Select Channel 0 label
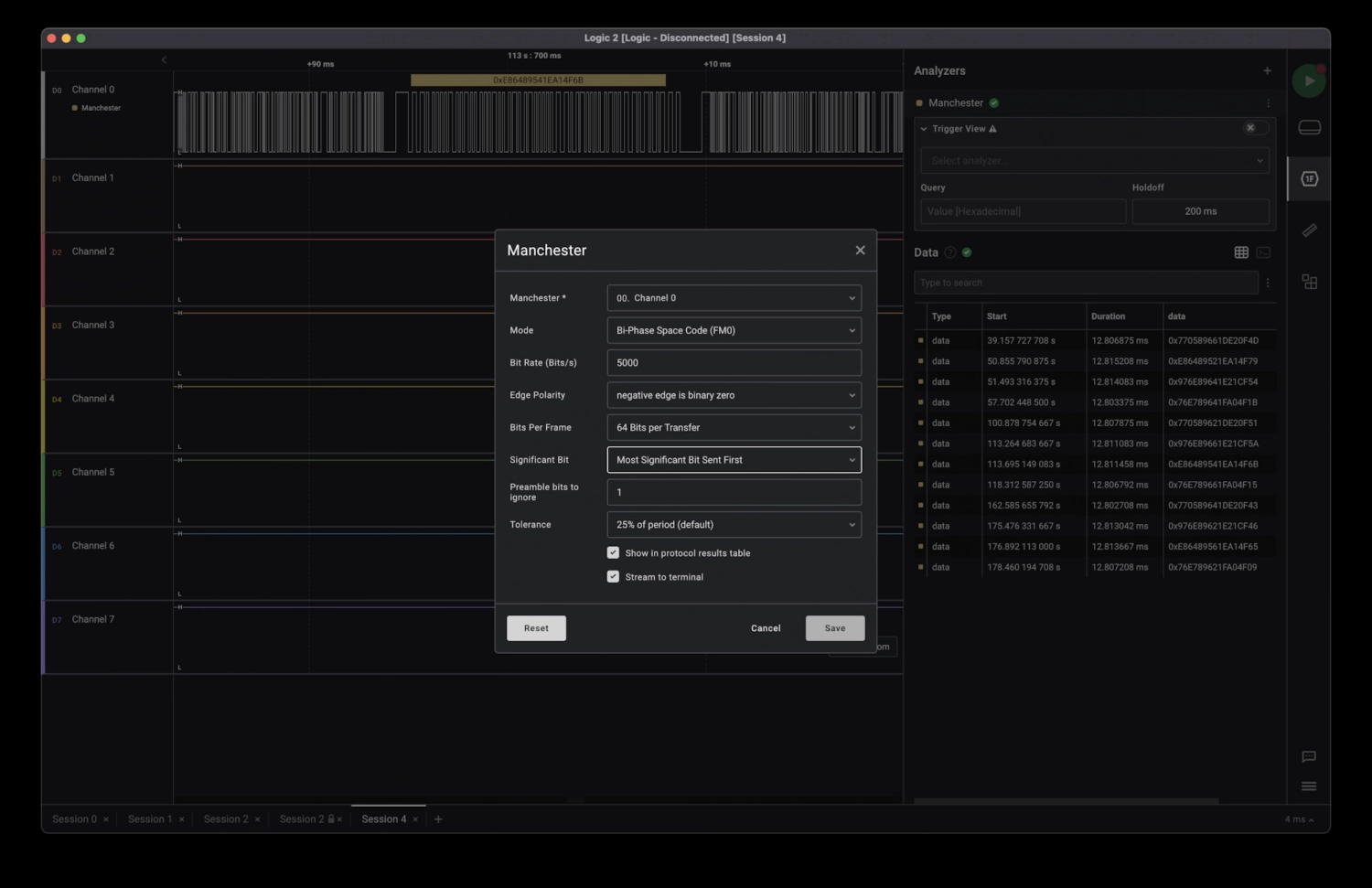This screenshot has height=888, width=1372. point(93,90)
